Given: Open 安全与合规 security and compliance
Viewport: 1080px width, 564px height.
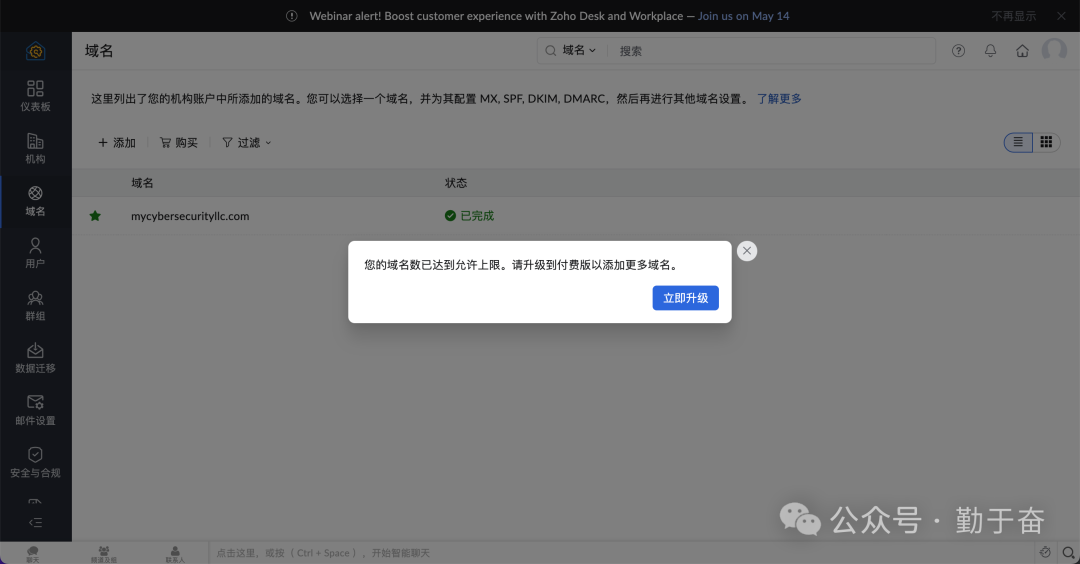Looking at the screenshot, I should pyautogui.click(x=35, y=461).
